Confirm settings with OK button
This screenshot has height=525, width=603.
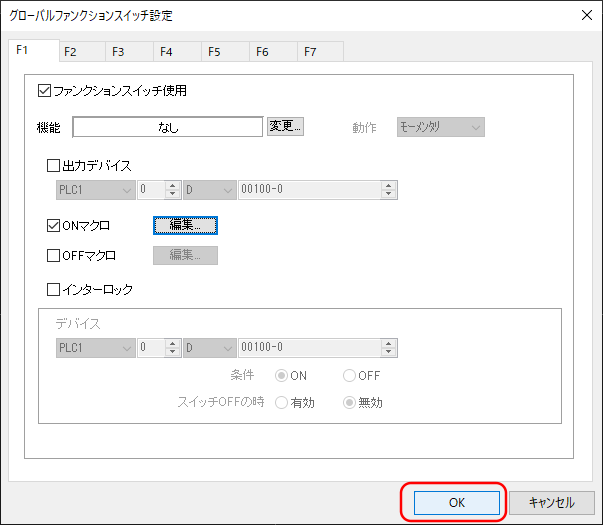click(456, 502)
